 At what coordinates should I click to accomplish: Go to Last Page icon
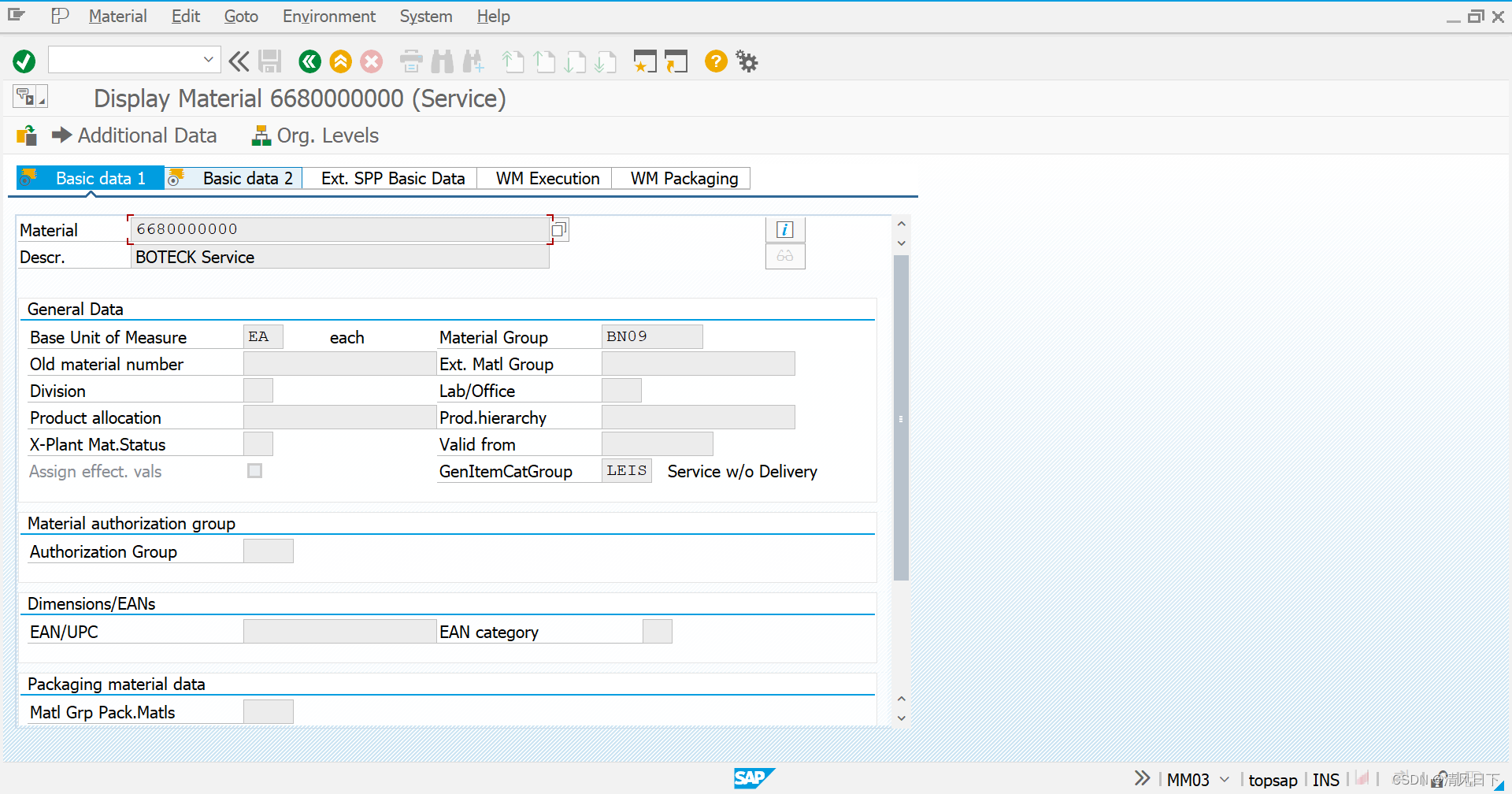coord(606,61)
